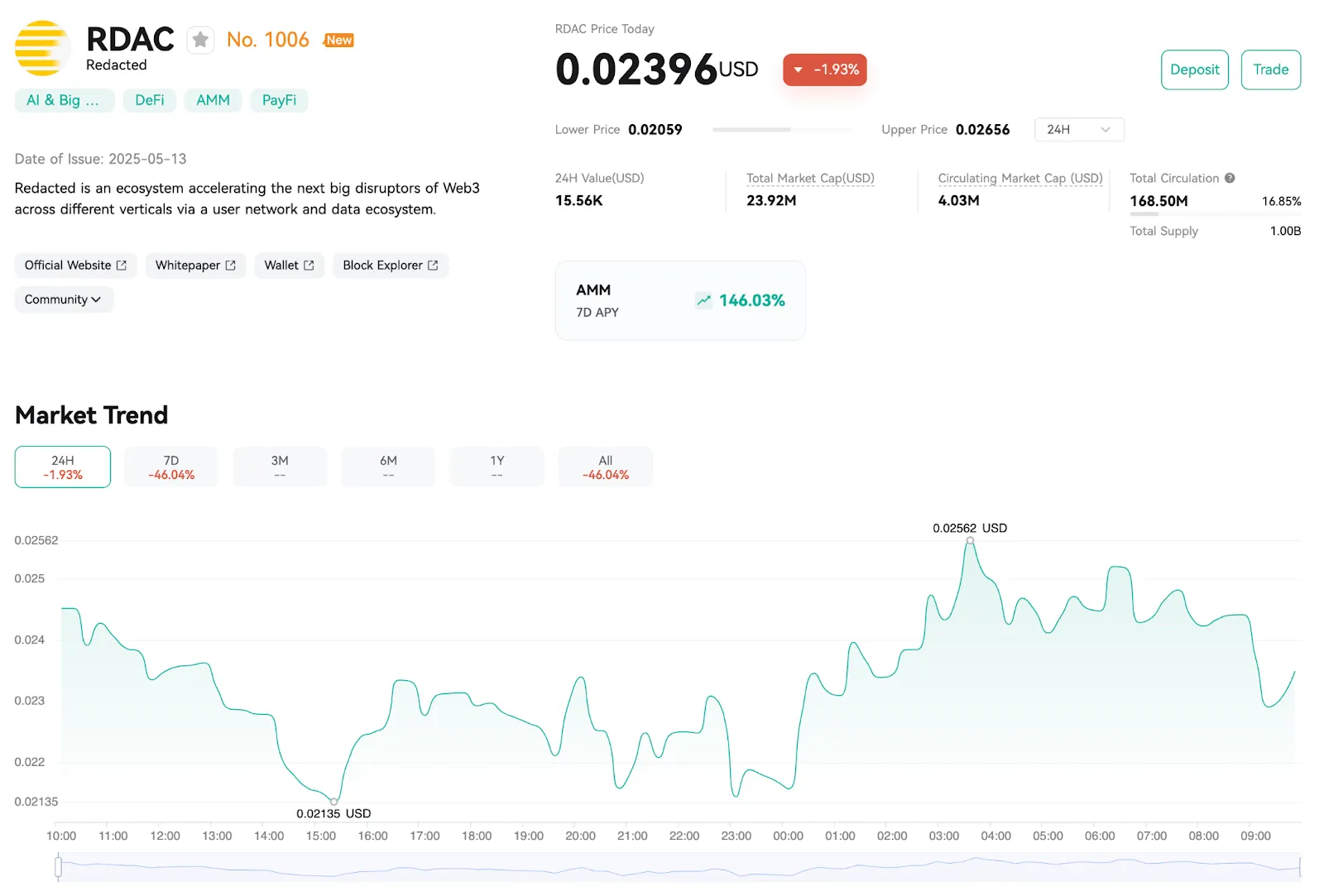Click the AMM 7D APY card

click(x=680, y=300)
